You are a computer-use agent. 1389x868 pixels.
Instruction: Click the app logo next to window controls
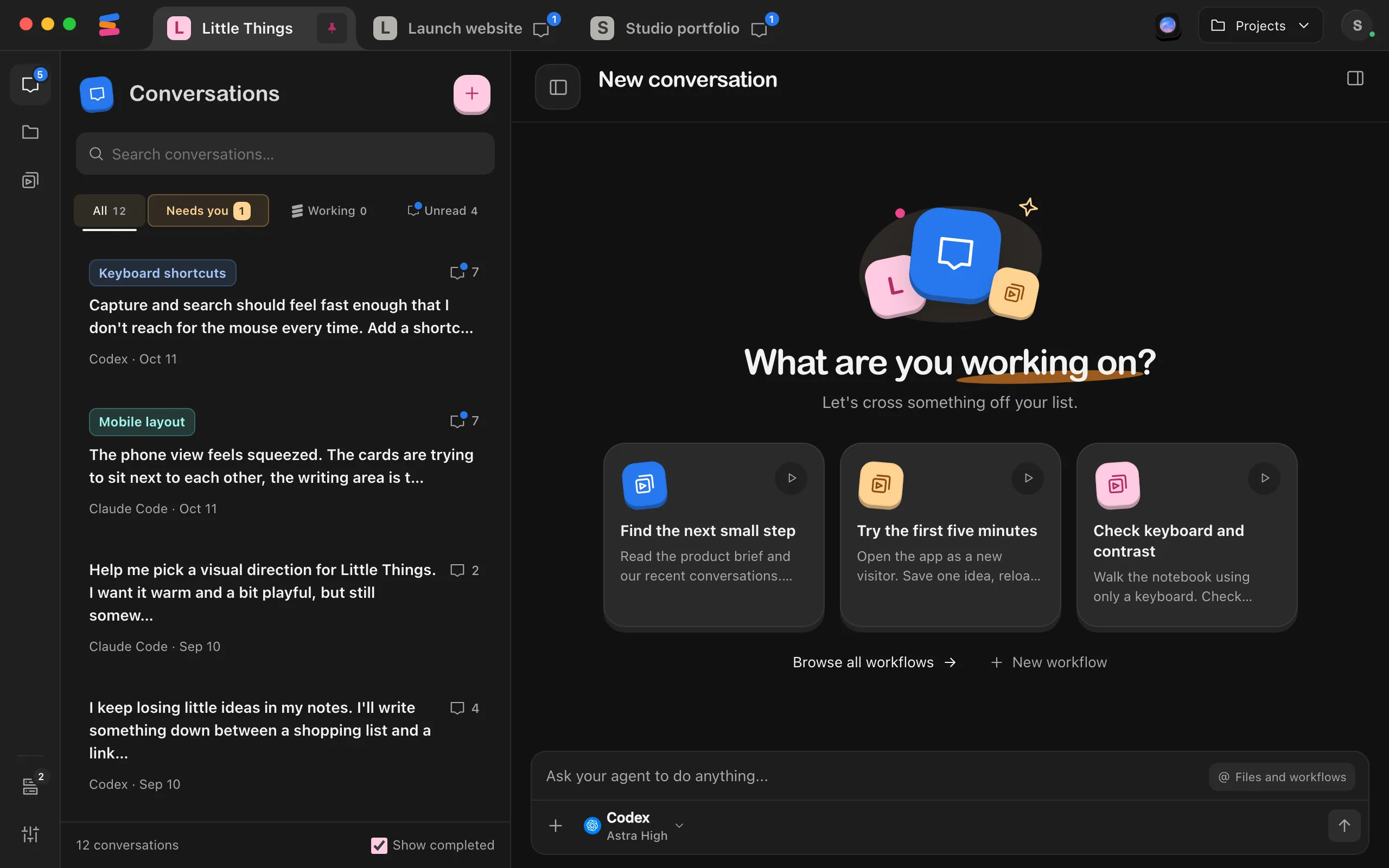(x=109, y=25)
